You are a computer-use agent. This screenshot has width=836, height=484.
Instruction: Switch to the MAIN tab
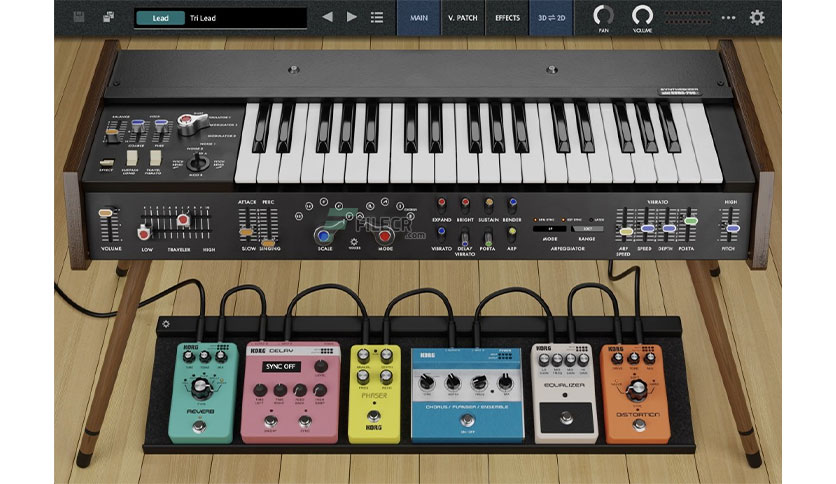coord(419,18)
